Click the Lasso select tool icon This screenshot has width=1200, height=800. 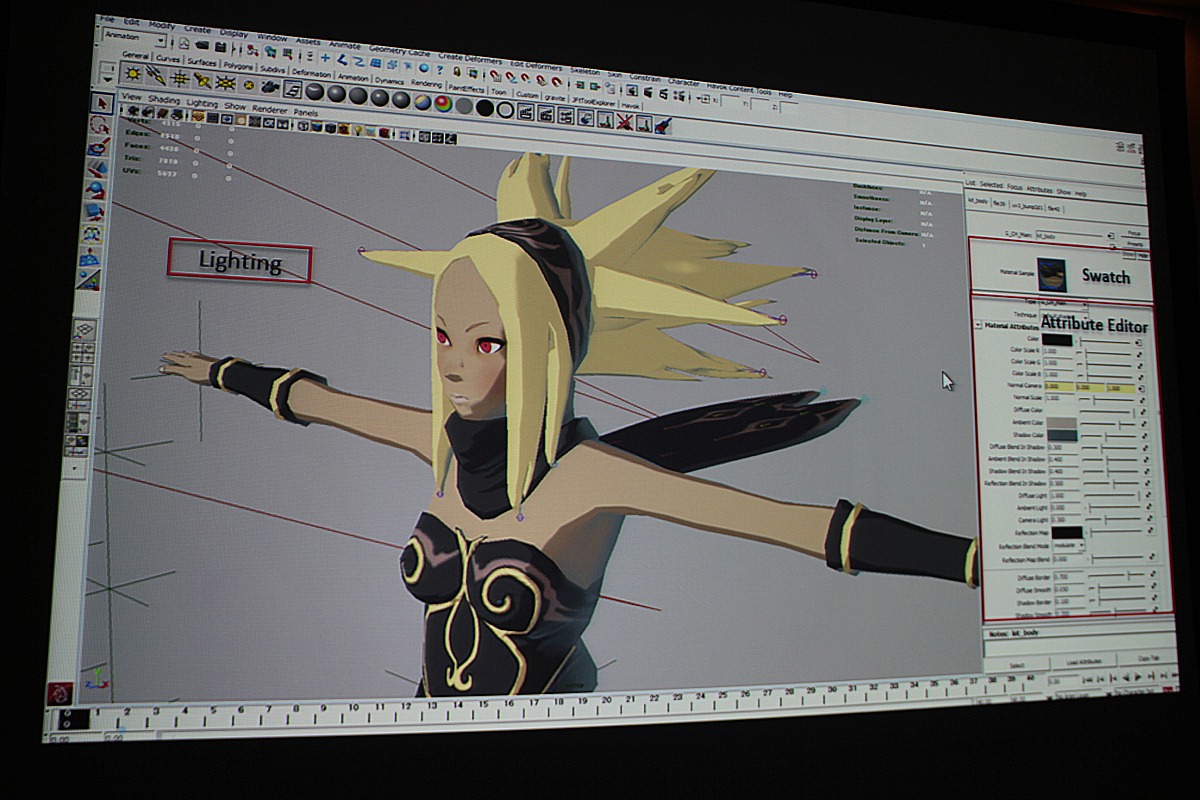pos(100,125)
